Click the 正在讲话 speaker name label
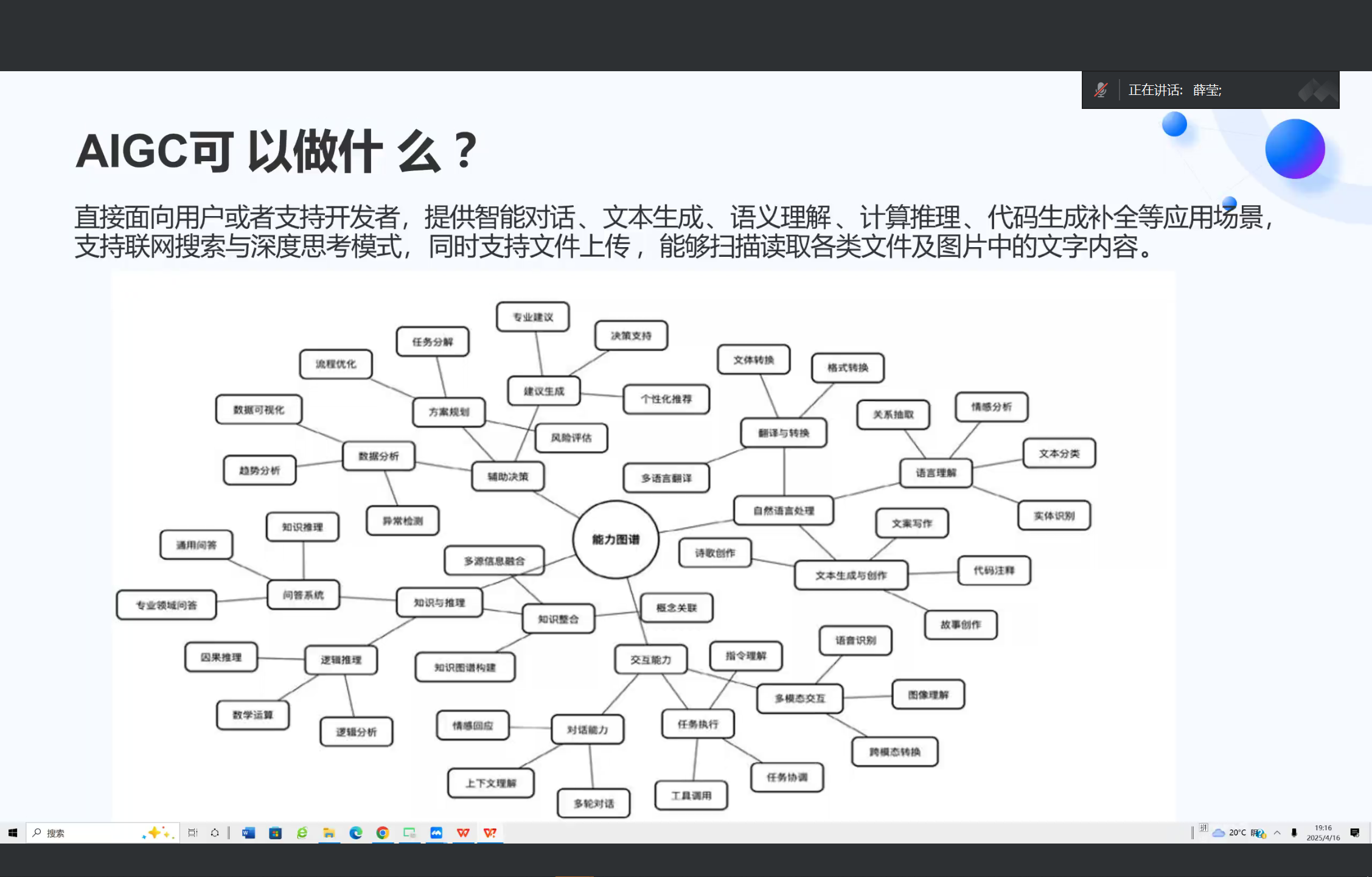The width and height of the screenshot is (1372, 877). coord(1174,90)
